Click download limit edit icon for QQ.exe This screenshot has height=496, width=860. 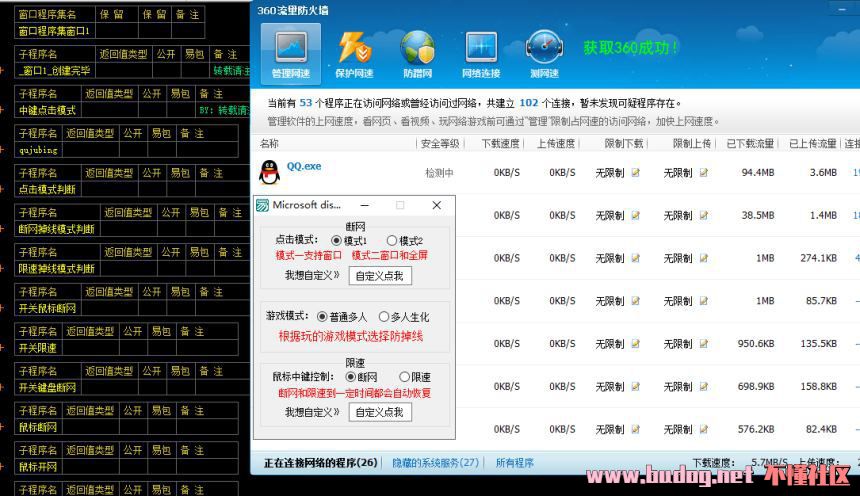(635, 173)
